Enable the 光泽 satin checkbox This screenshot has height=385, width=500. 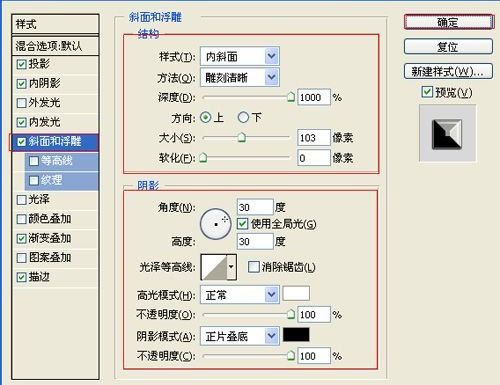[x=21, y=200]
